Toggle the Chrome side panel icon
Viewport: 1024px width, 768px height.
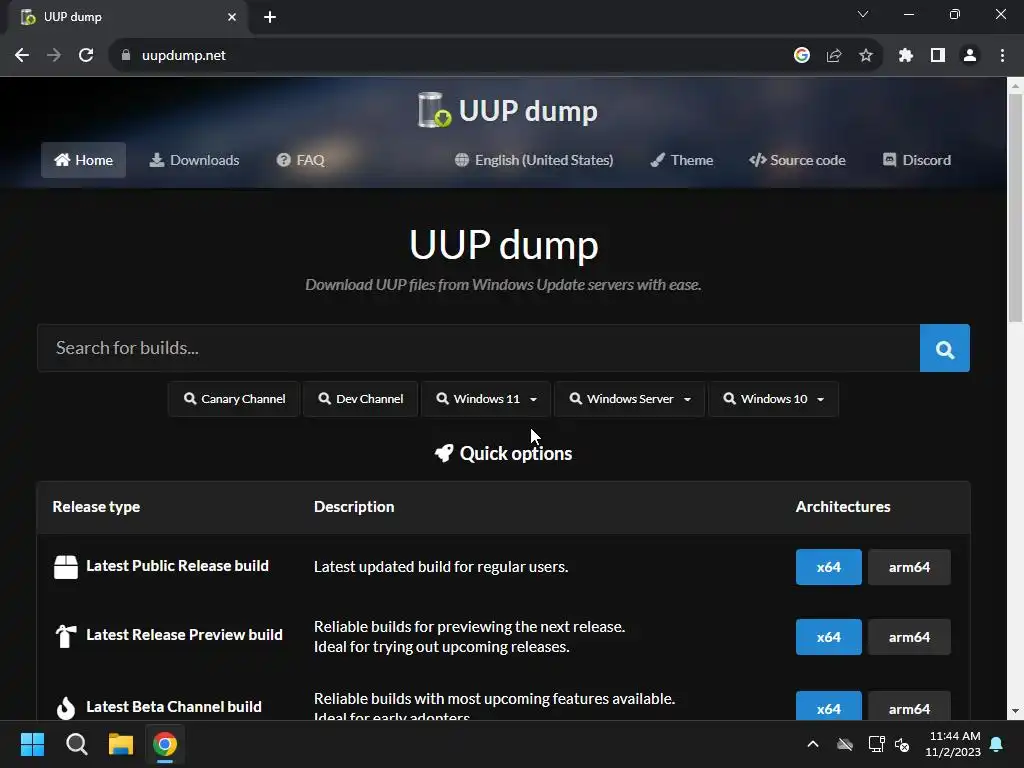(x=938, y=56)
